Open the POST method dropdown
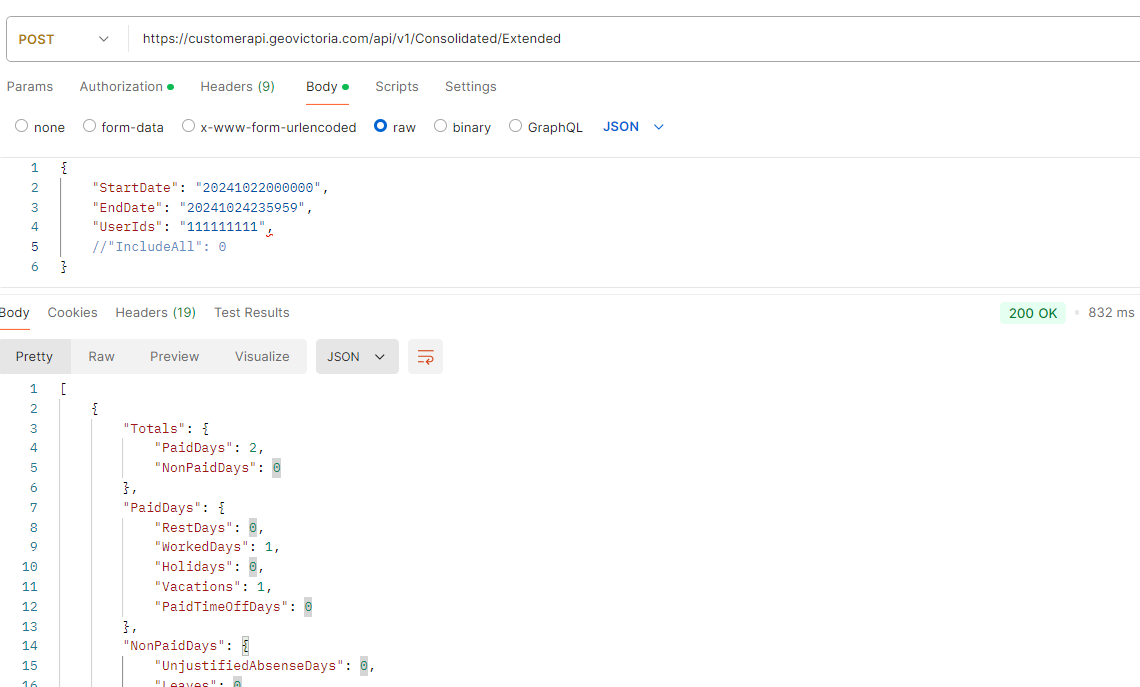Image resolution: width=1140 pixels, height=687 pixels. pyautogui.click(x=64, y=39)
